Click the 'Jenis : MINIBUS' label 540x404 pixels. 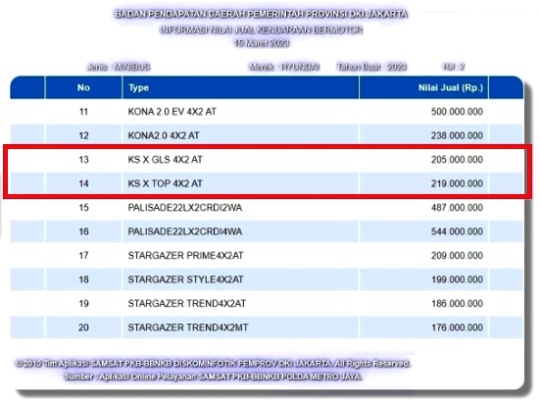(x=119, y=66)
